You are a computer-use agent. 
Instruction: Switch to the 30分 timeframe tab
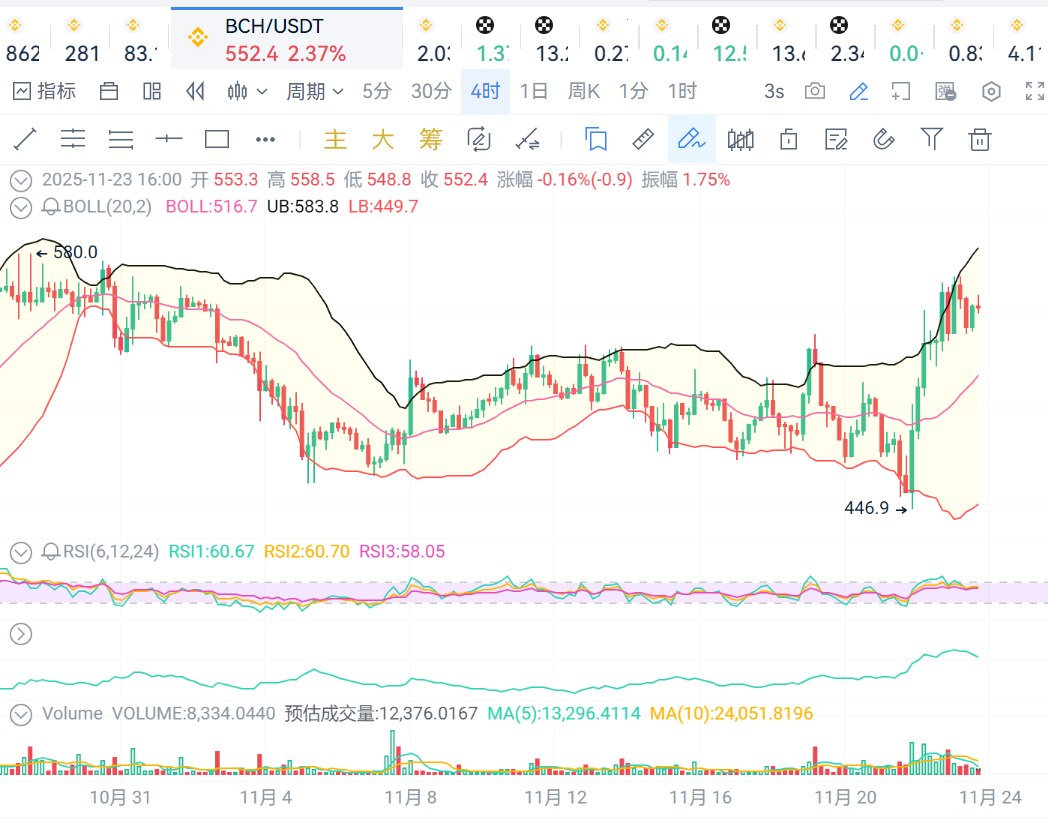tap(431, 92)
